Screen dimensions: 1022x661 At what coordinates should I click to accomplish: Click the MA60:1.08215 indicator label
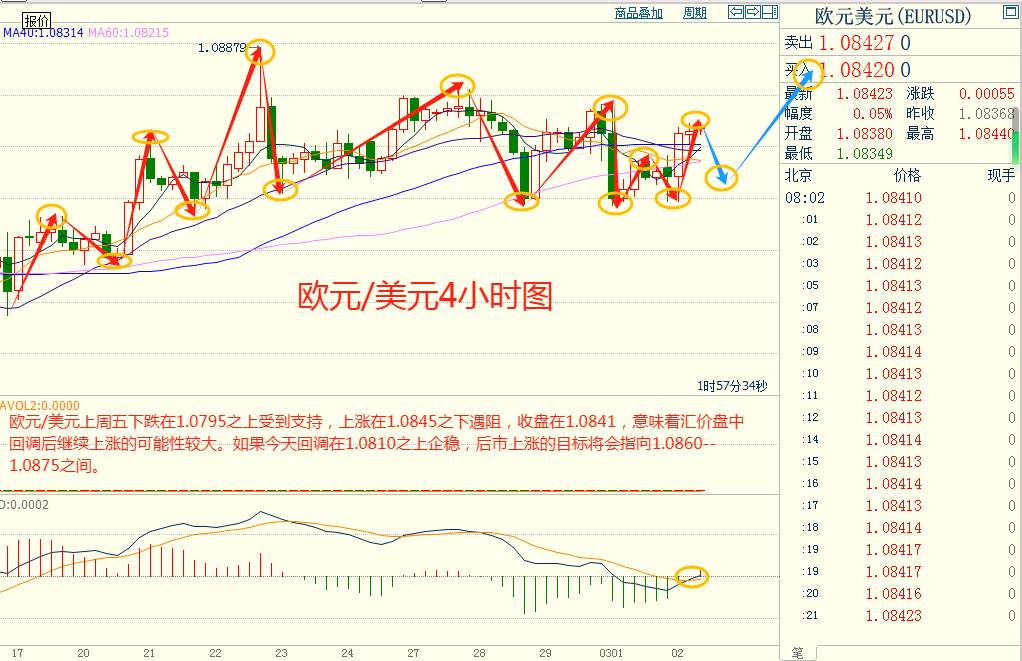tap(128, 32)
